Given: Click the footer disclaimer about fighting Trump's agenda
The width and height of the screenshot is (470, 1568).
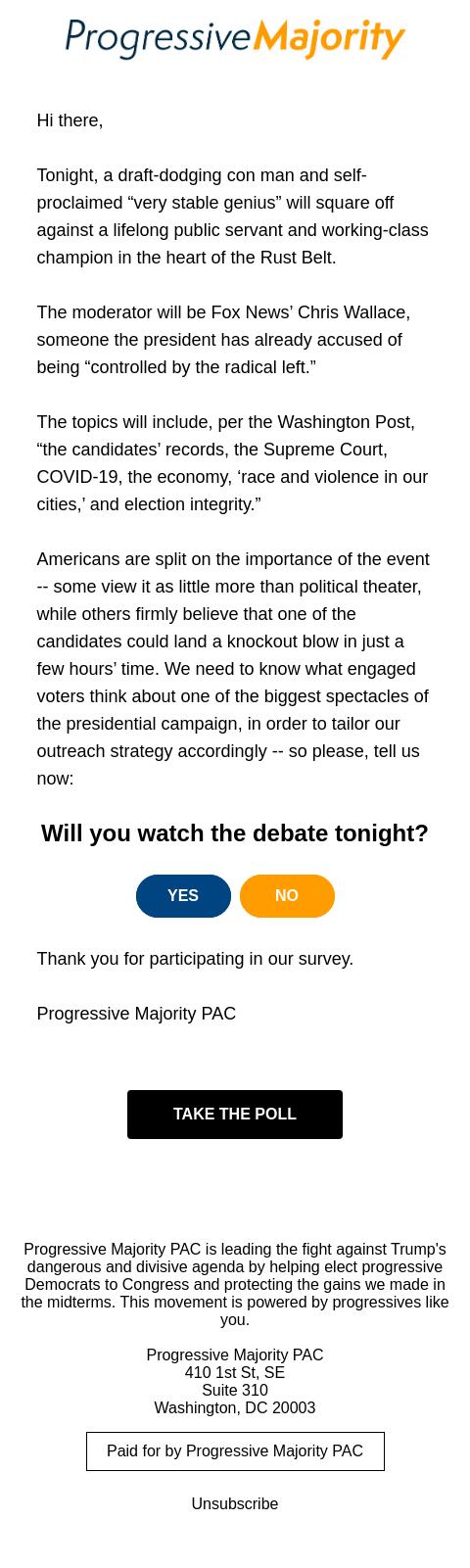Looking at the screenshot, I should [235, 1284].
